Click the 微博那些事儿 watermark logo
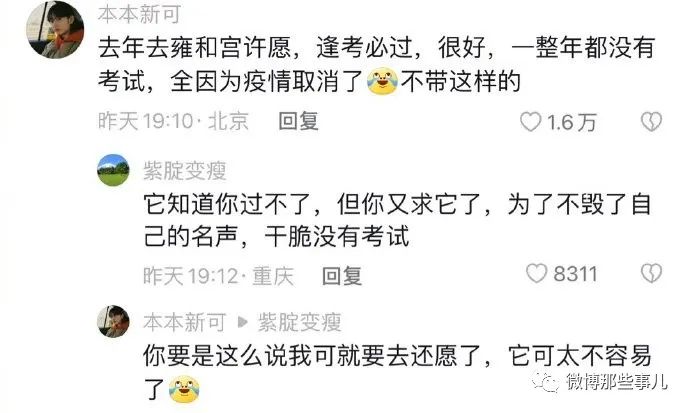 click(x=600, y=381)
